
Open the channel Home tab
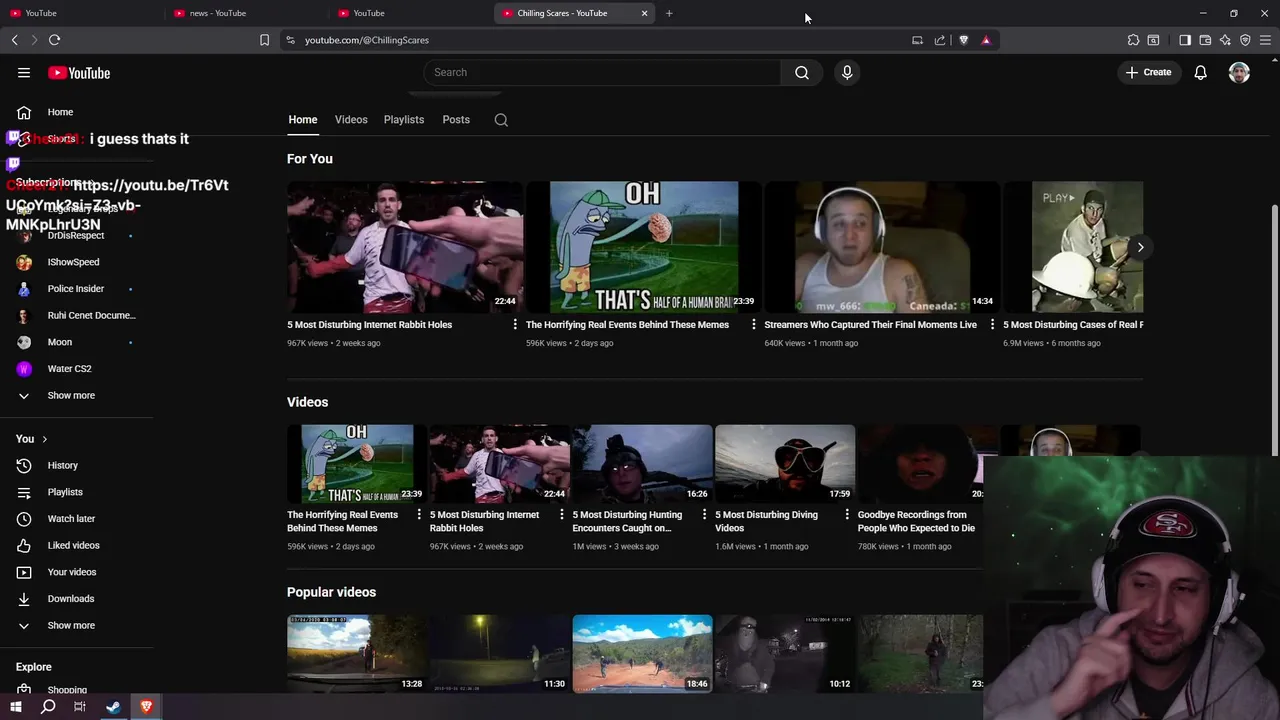point(303,120)
